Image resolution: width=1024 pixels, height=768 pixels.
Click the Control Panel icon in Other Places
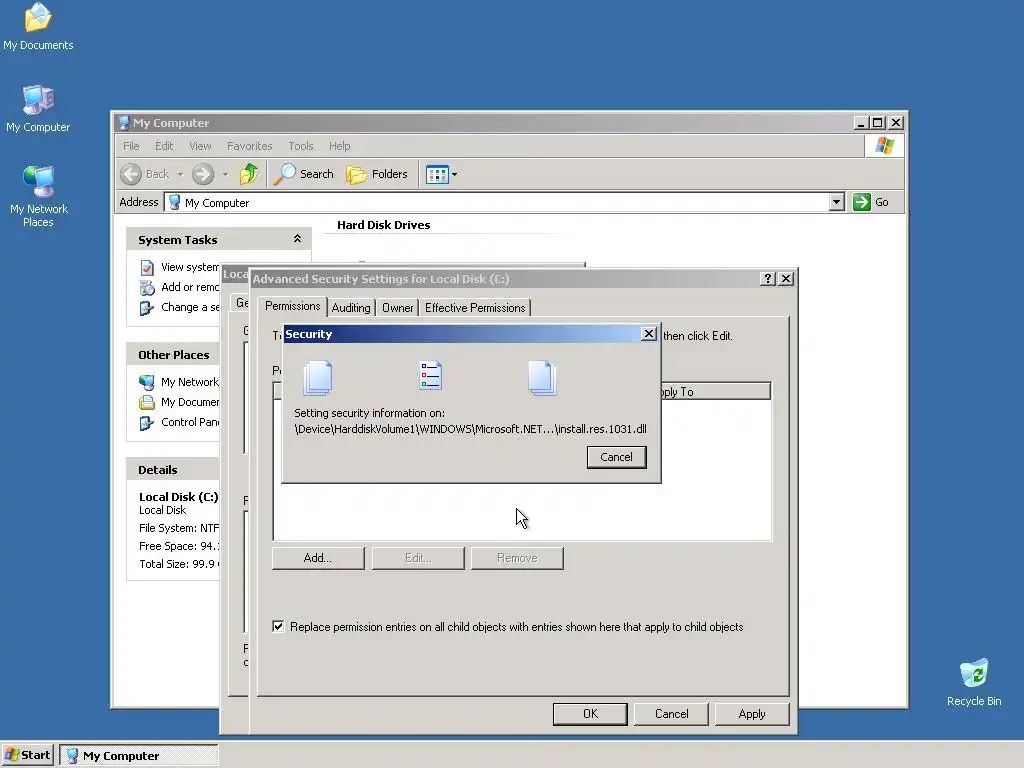point(147,423)
